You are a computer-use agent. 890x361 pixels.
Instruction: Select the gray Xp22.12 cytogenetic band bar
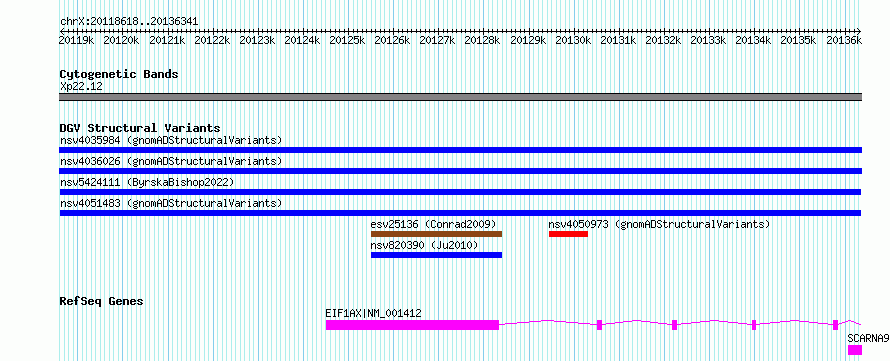(460, 97)
